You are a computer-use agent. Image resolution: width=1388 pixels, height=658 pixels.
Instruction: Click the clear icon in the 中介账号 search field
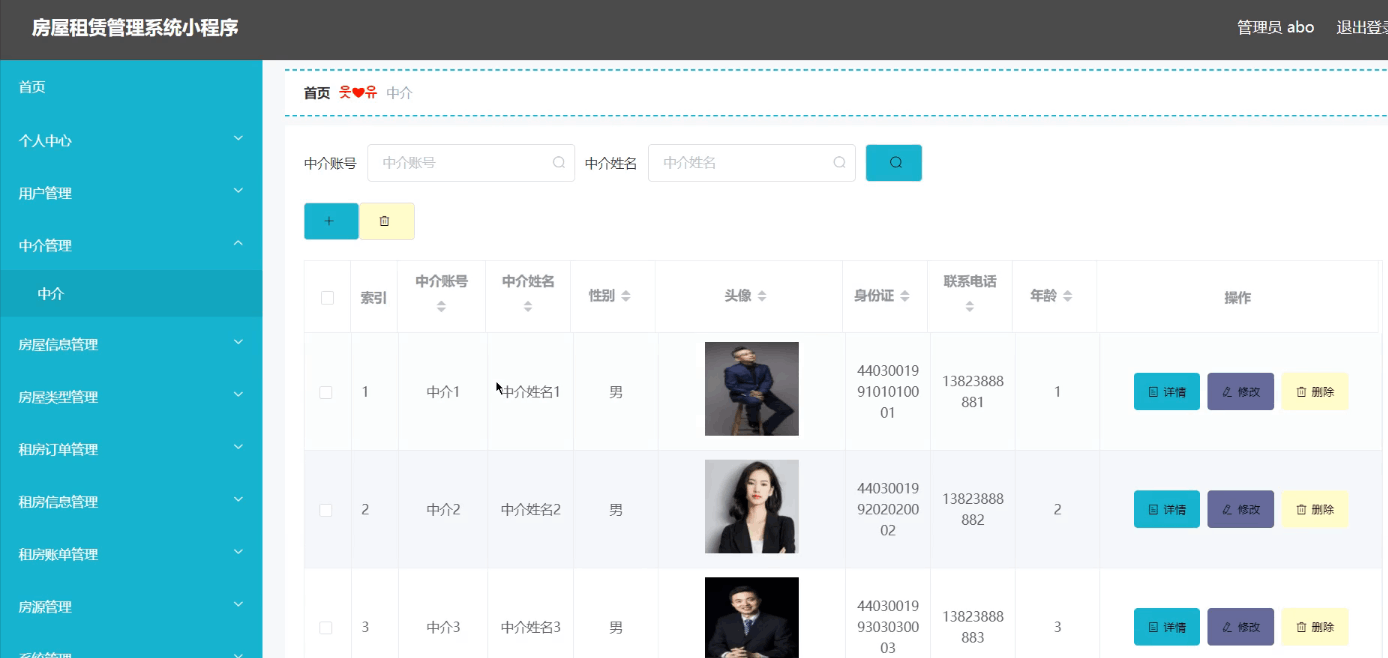[x=558, y=162]
